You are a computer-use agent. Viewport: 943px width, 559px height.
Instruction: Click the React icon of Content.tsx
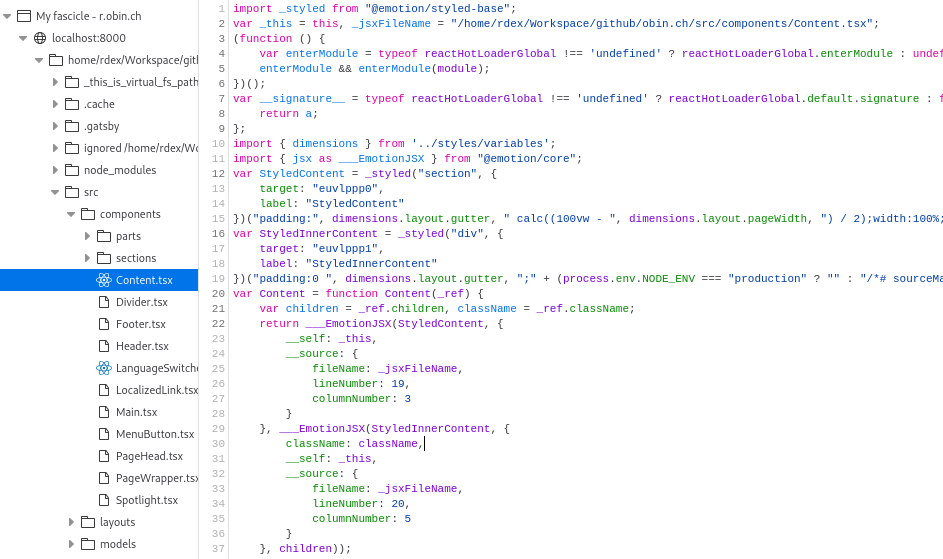[104, 280]
